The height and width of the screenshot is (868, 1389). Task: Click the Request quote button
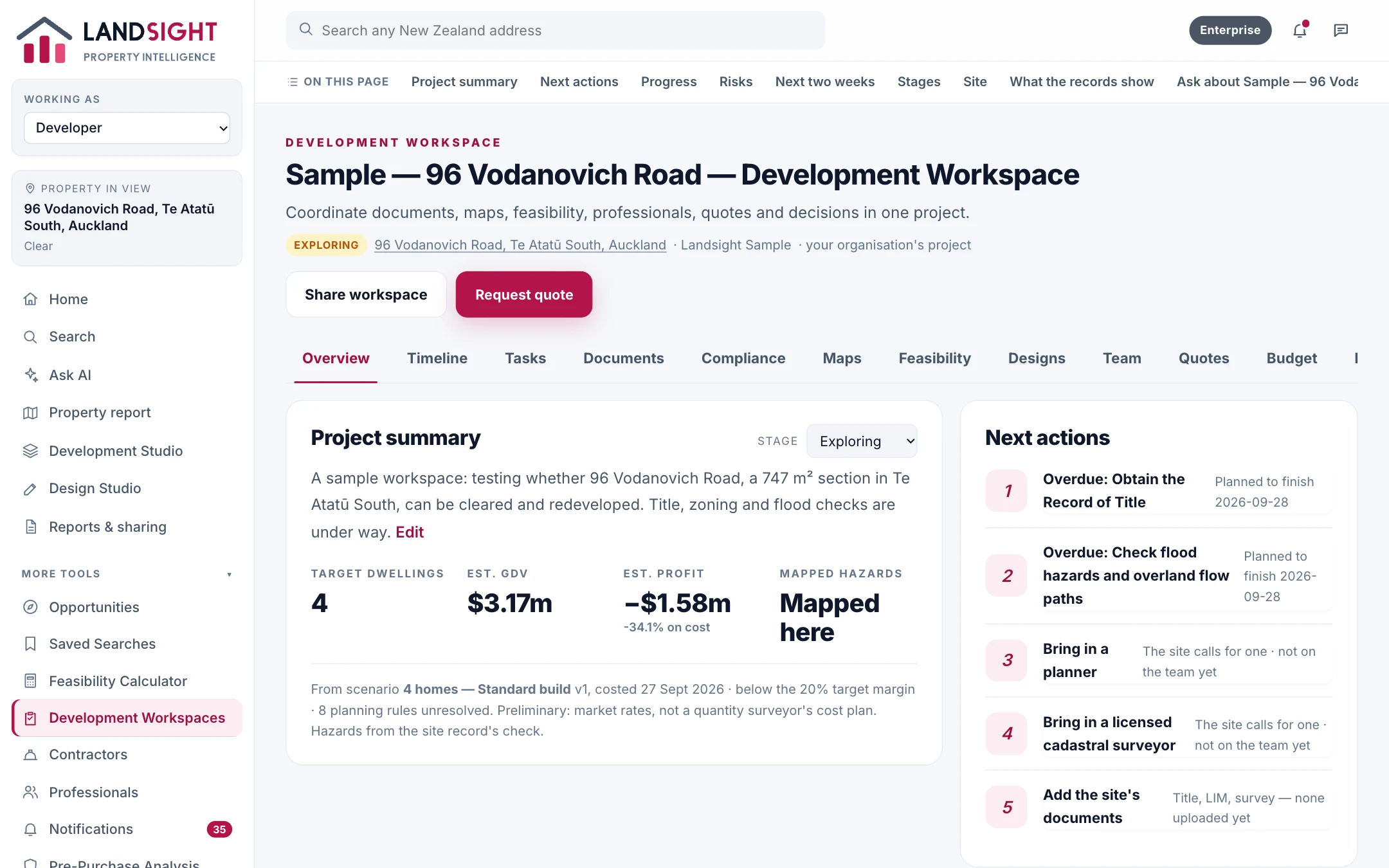[524, 294]
